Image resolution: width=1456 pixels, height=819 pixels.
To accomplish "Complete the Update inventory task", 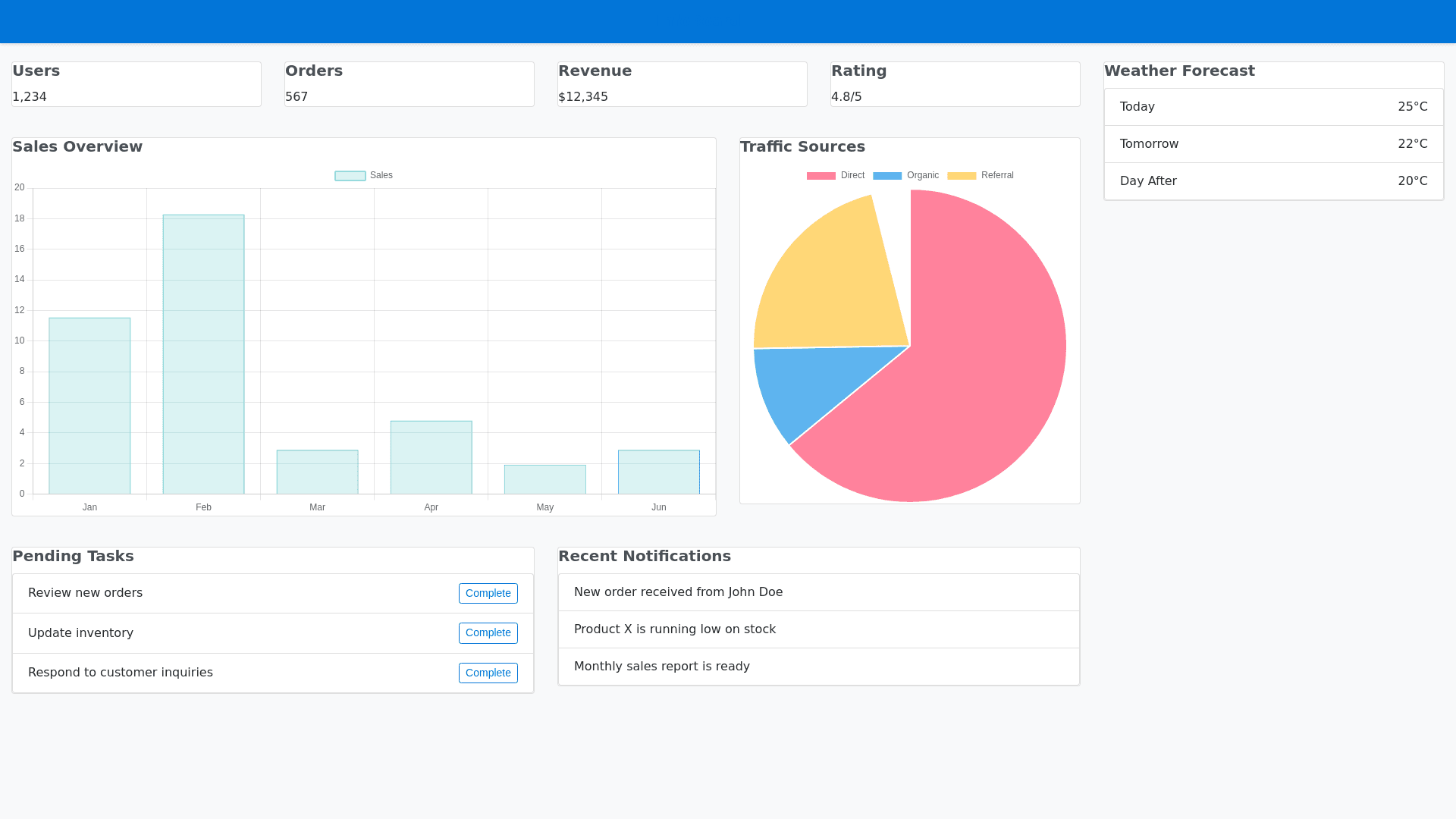I will [488, 632].
